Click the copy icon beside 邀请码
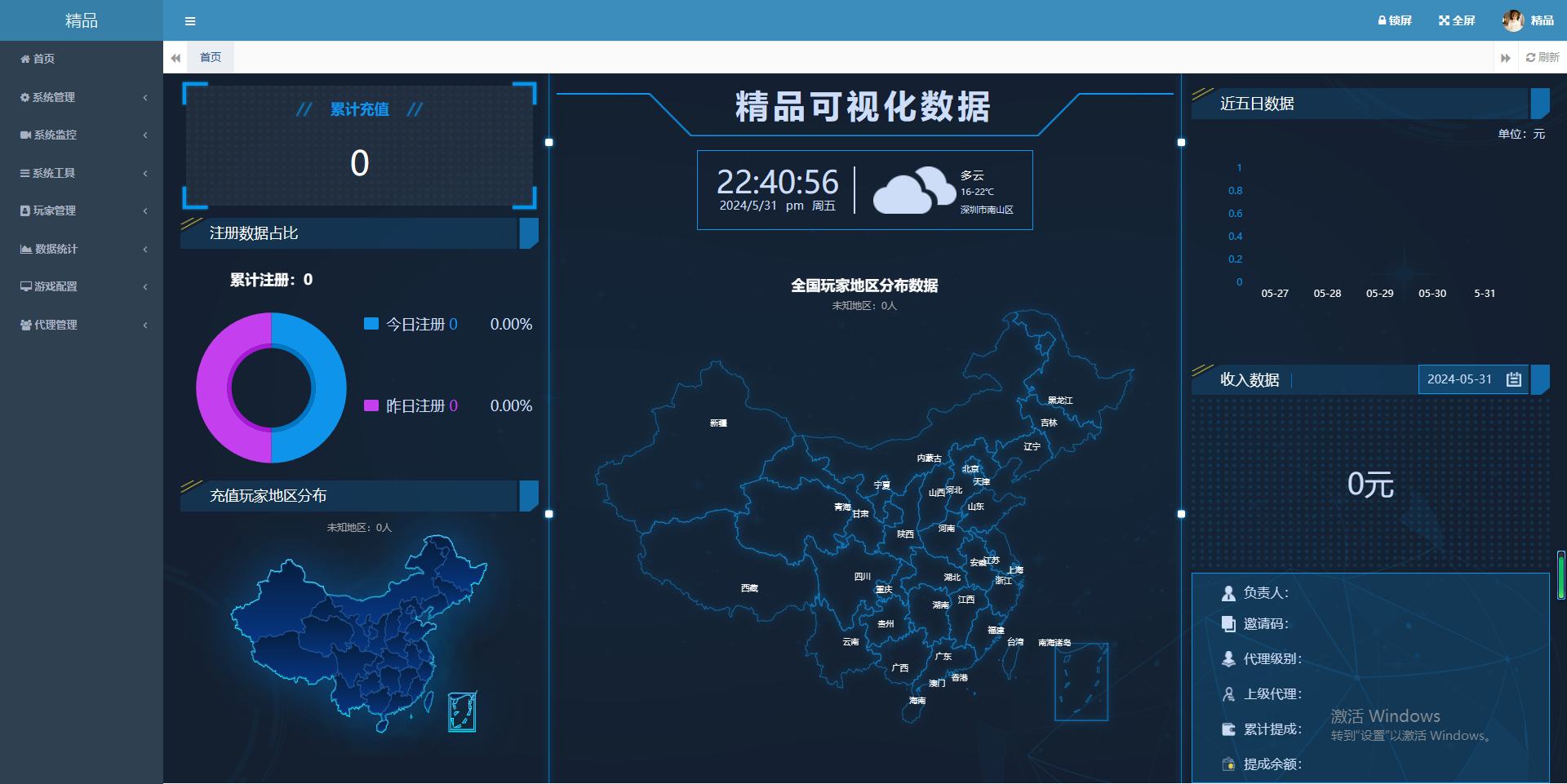This screenshot has height=784, width=1567. (x=1228, y=624)
